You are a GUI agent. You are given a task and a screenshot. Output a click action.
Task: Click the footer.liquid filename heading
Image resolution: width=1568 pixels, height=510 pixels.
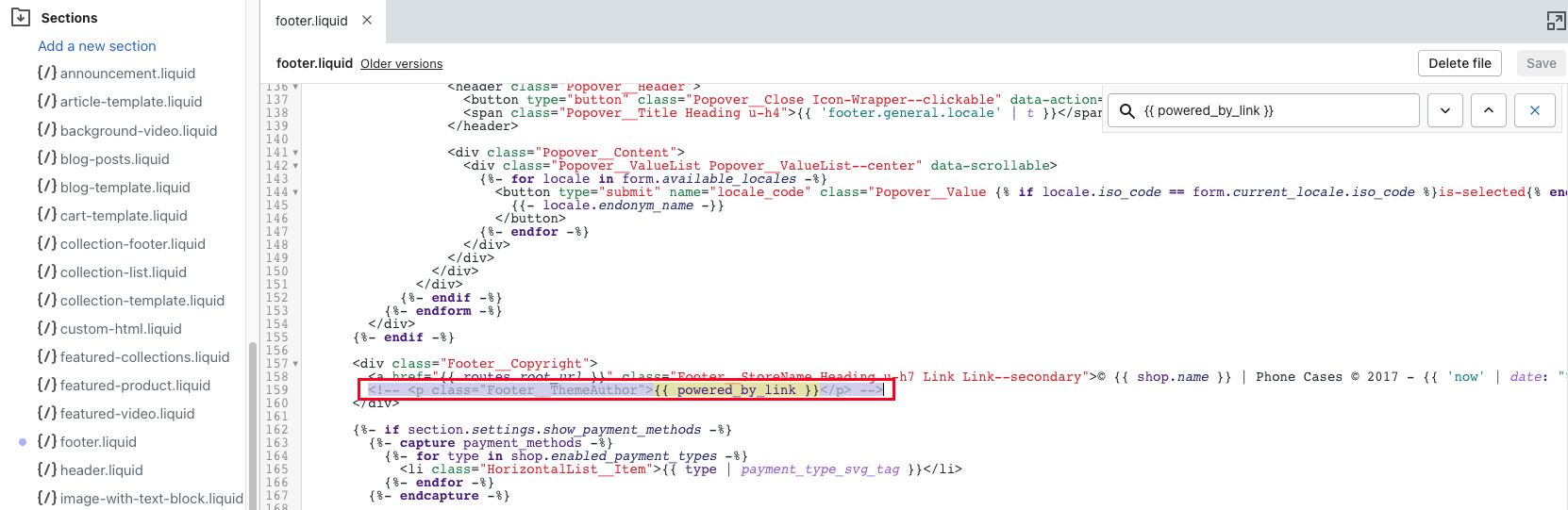(314, 63)
